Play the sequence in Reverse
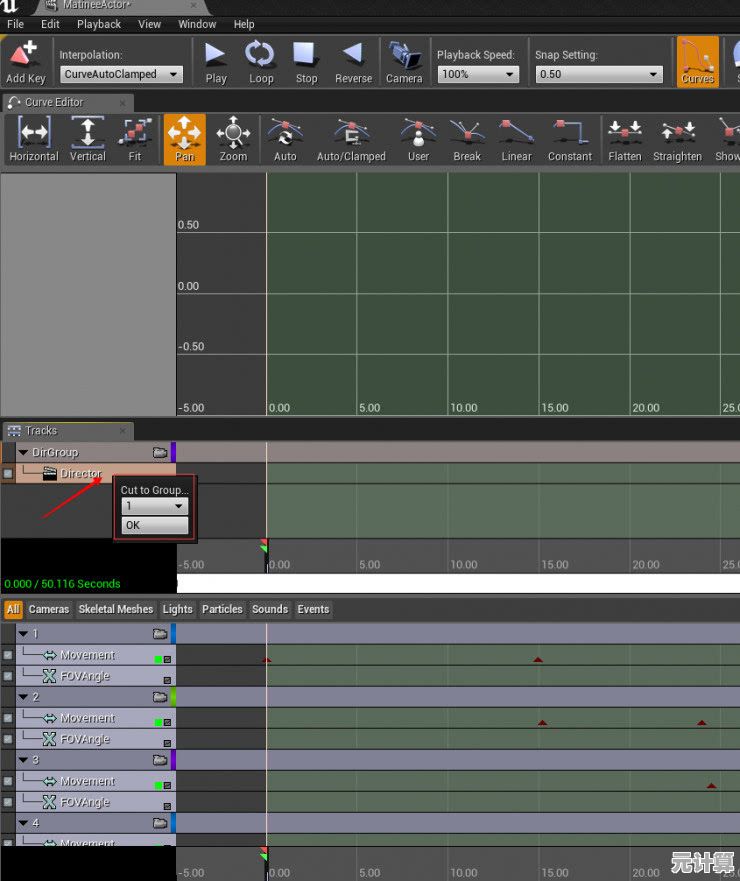The height and width of the screenshot is (881, 740). tap(353, 62)
